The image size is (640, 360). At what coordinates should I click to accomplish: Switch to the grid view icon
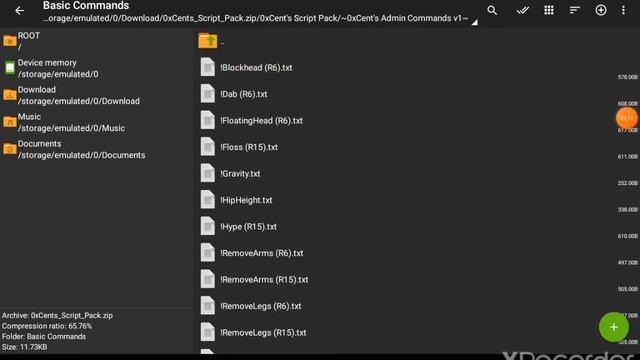[x=549, y=10]
